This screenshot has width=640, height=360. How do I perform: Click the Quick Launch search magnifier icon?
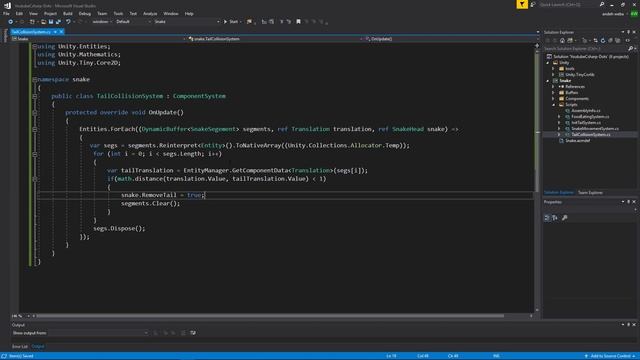pos(602,4)
